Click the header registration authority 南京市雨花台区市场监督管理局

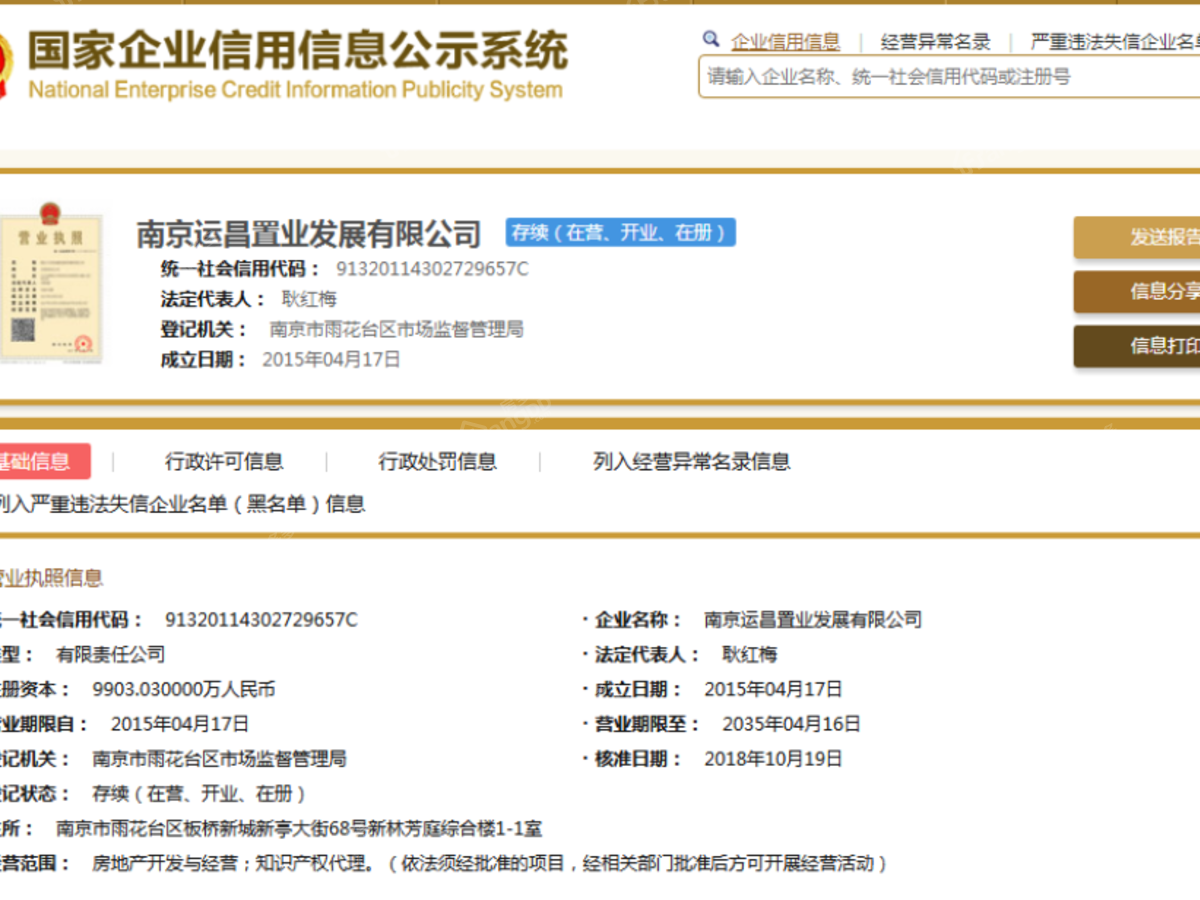[397, 329]
